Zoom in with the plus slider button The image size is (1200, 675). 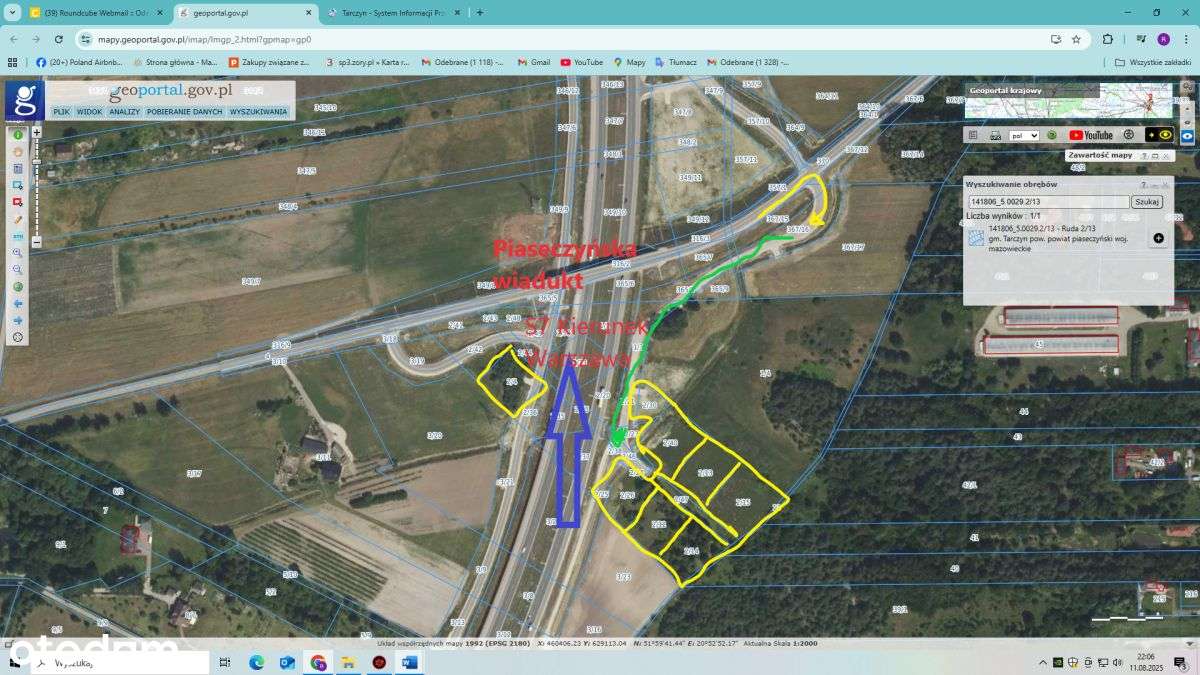(37, 131)
